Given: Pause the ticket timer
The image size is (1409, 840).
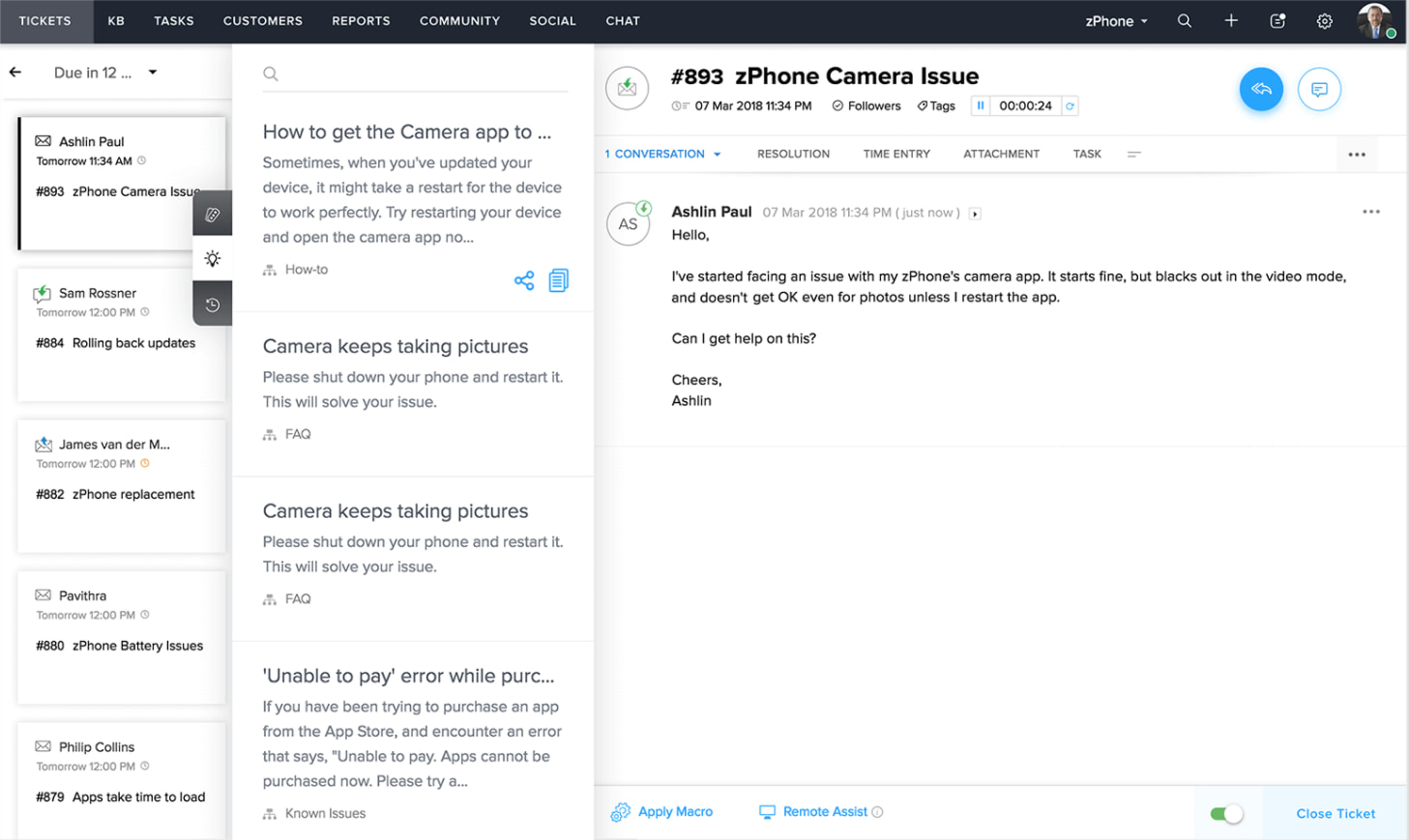Looking at the screenshot, I should click(x=981, y=106).
